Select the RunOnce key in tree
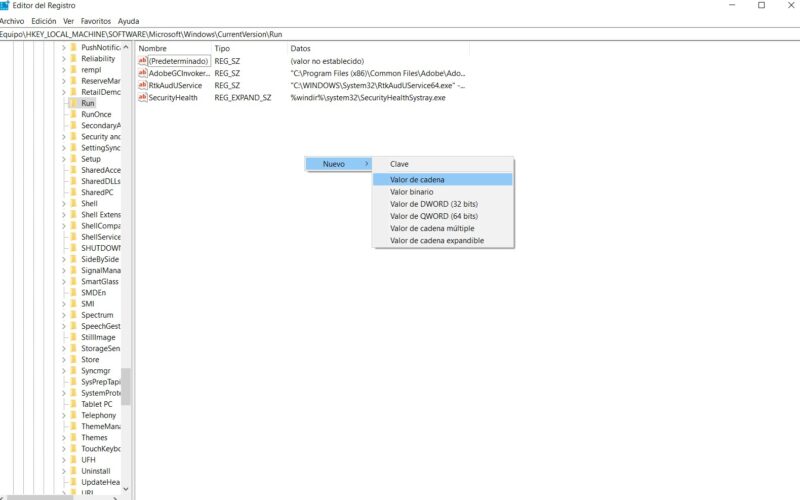800x500 pixels. point(96,114)
